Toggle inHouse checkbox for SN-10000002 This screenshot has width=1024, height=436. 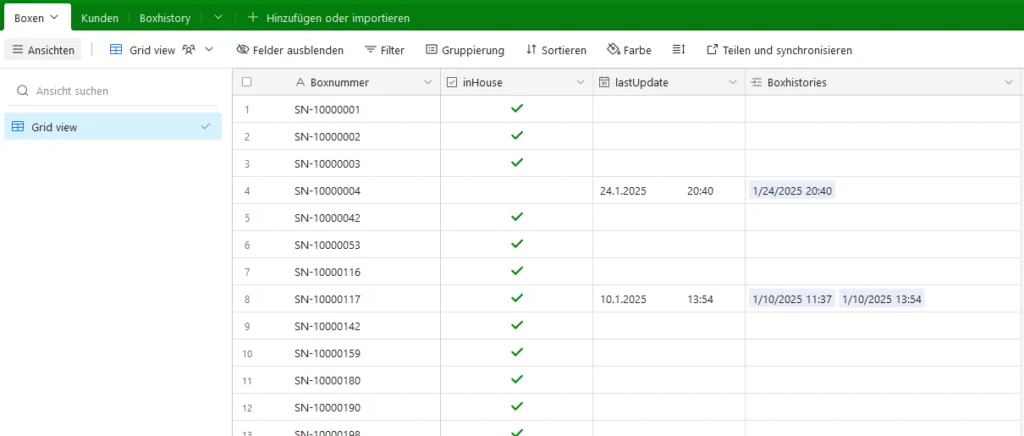click(x=517, y=136)
